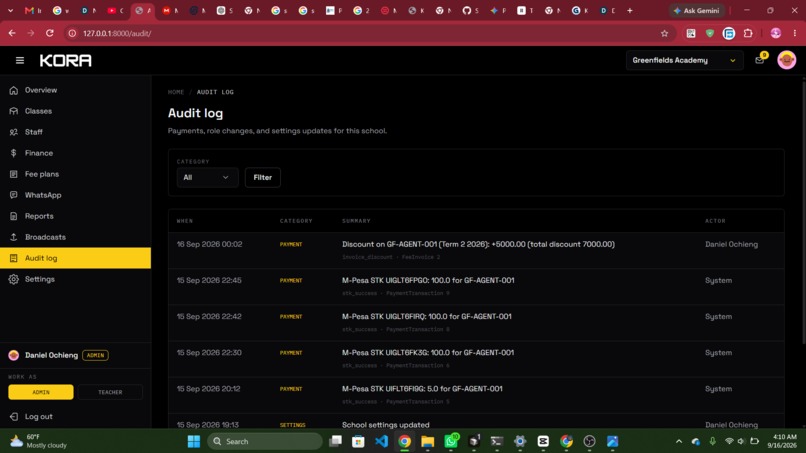Open the taskbar clock and date
The width and height of the screenshot is (806, 453).
tap(781, 441)
